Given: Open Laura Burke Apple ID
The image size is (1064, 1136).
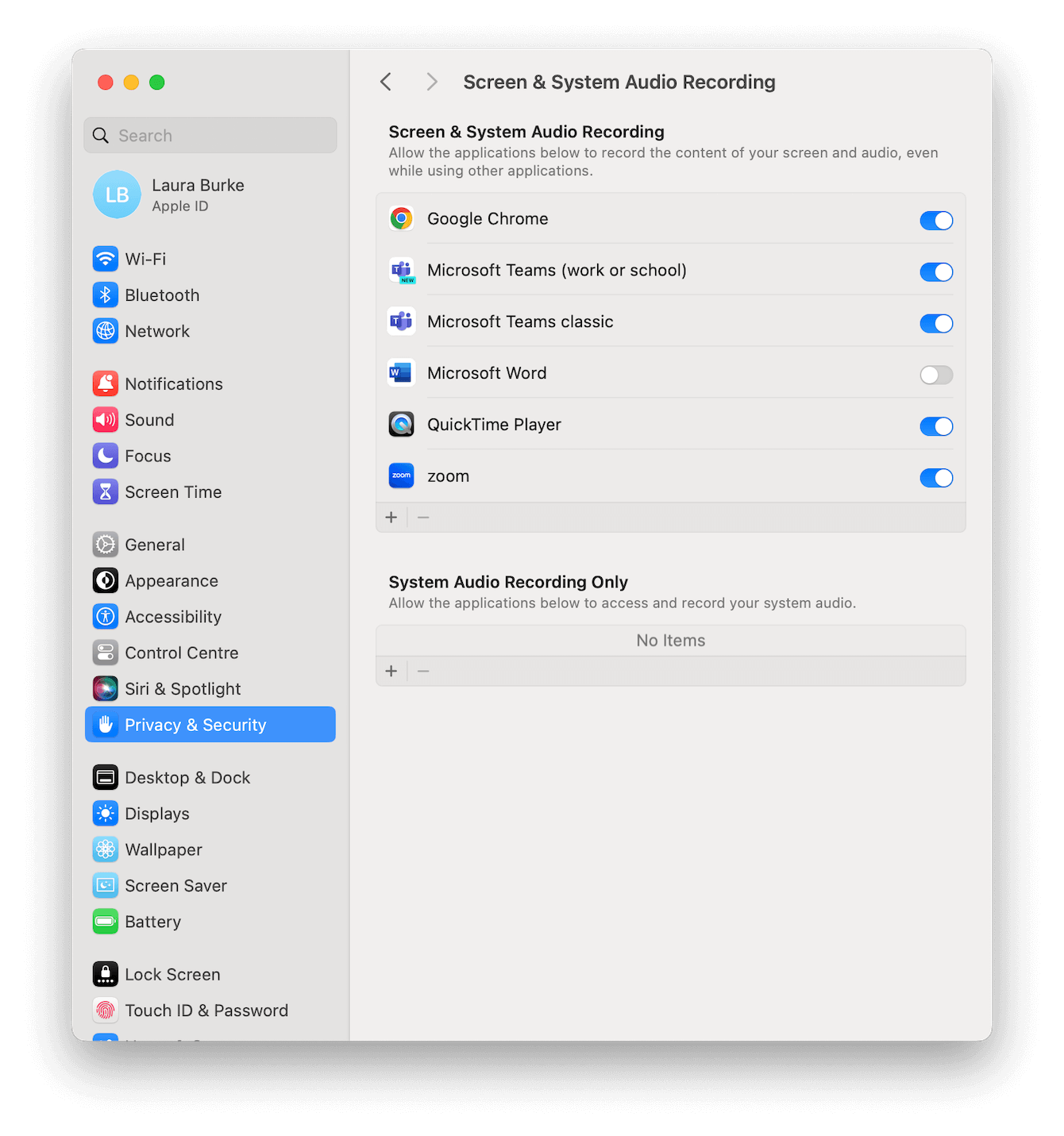Looking at the screenshot, I should [210, 194].
